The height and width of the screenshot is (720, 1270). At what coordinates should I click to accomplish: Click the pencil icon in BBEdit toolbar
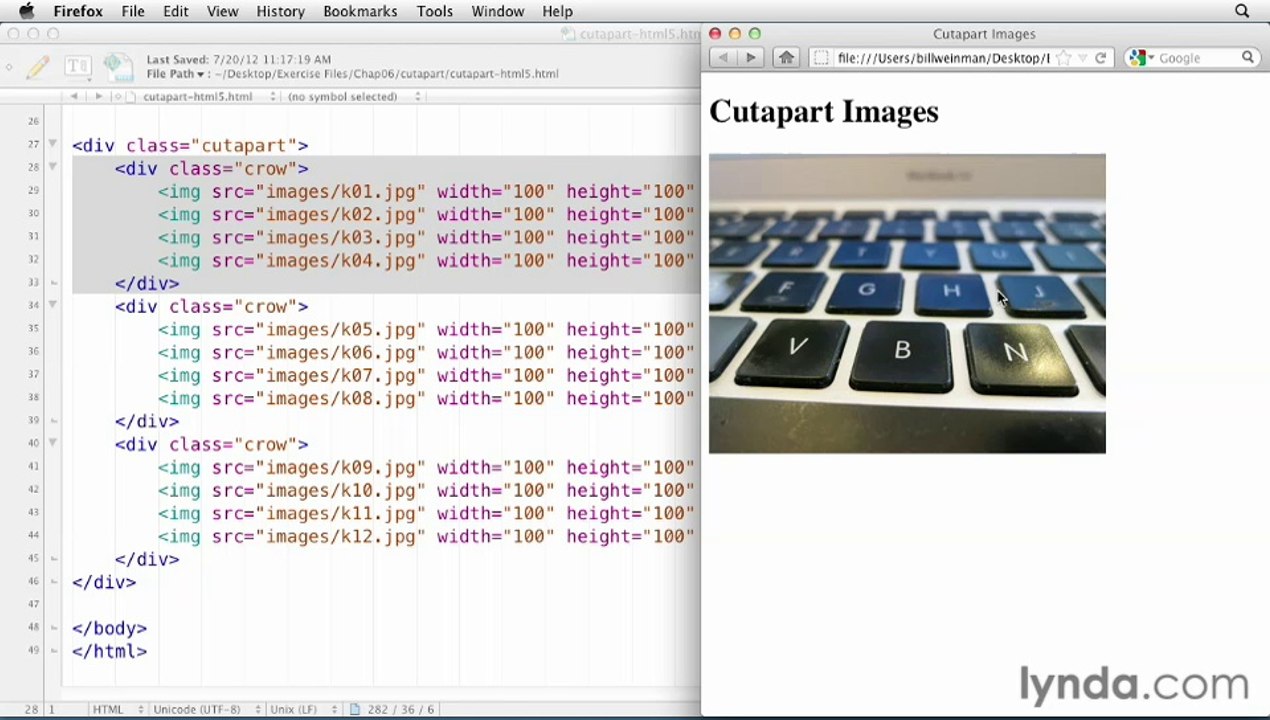click(38, 67)
